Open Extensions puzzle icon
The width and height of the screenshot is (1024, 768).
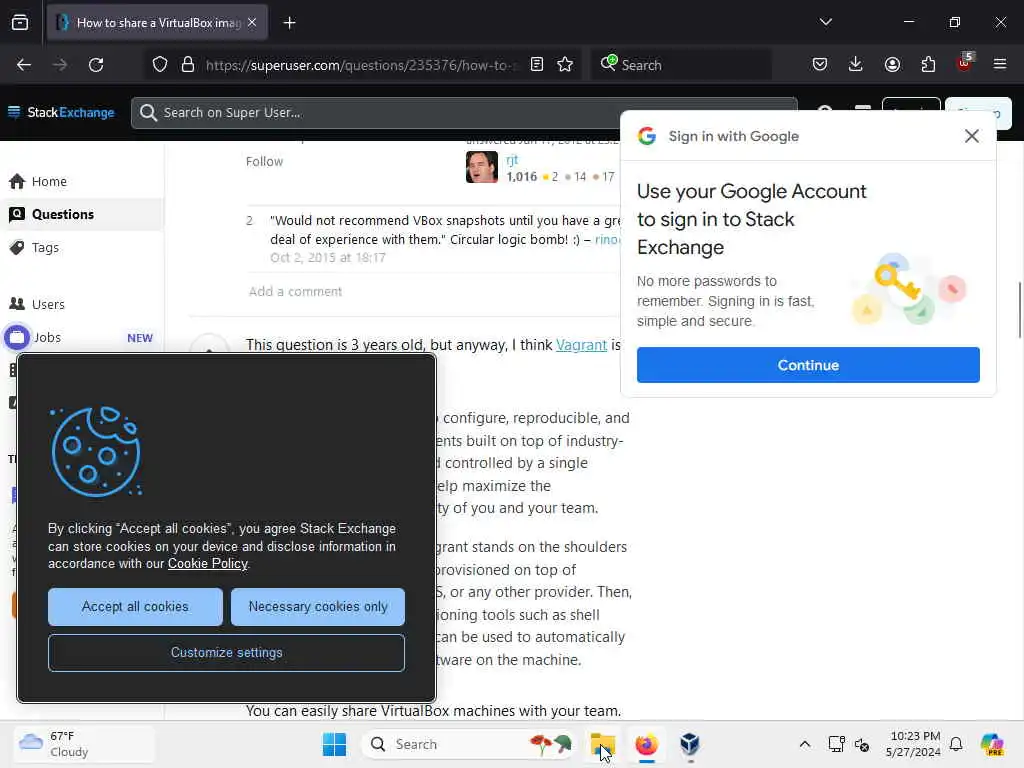928,64
